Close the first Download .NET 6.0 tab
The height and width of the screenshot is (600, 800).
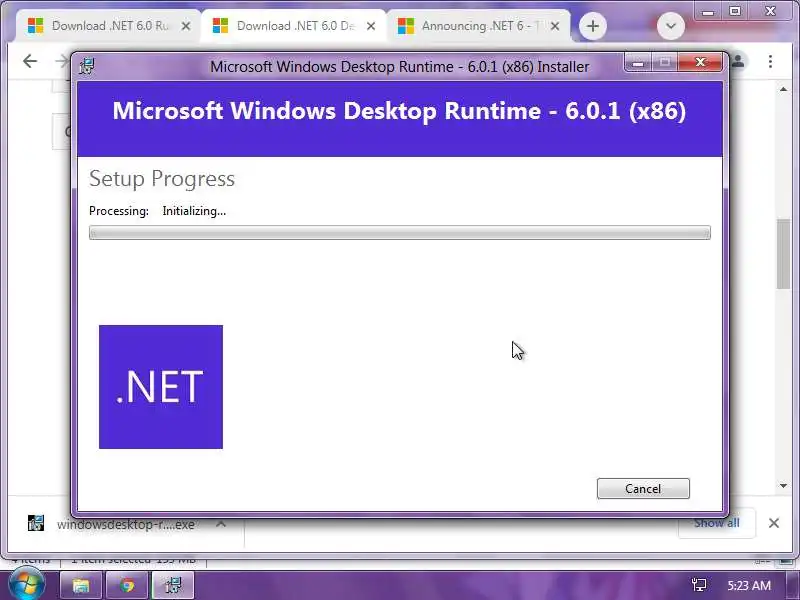pos(186,26)
